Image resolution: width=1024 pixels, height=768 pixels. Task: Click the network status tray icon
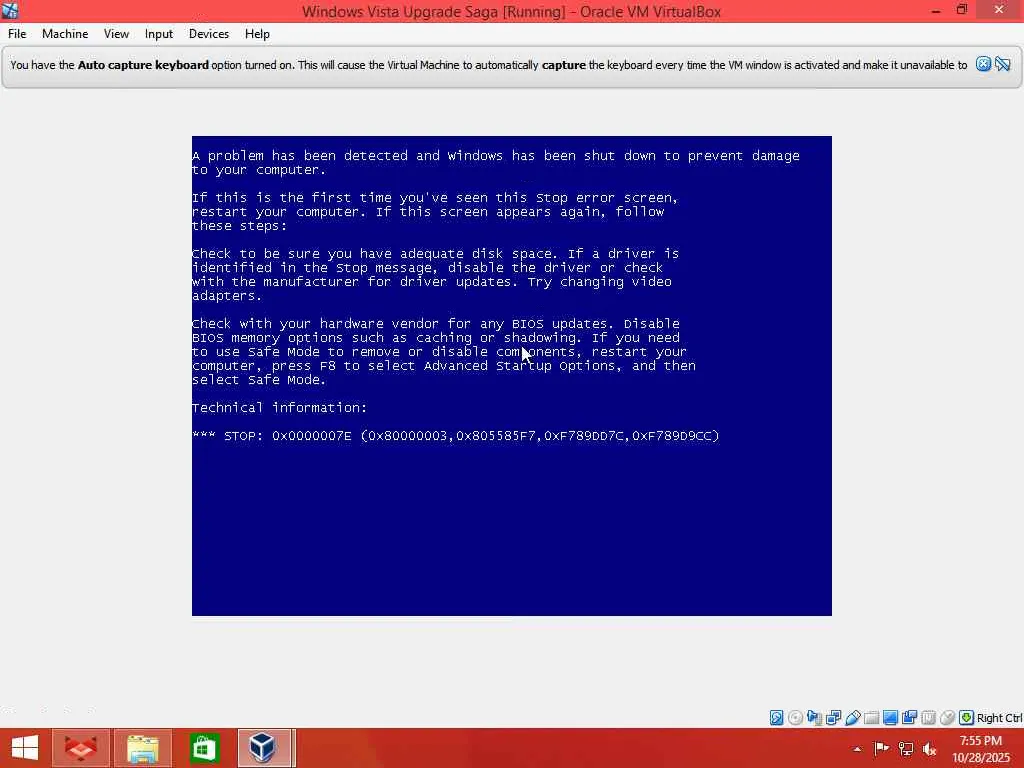coord(906,749)
